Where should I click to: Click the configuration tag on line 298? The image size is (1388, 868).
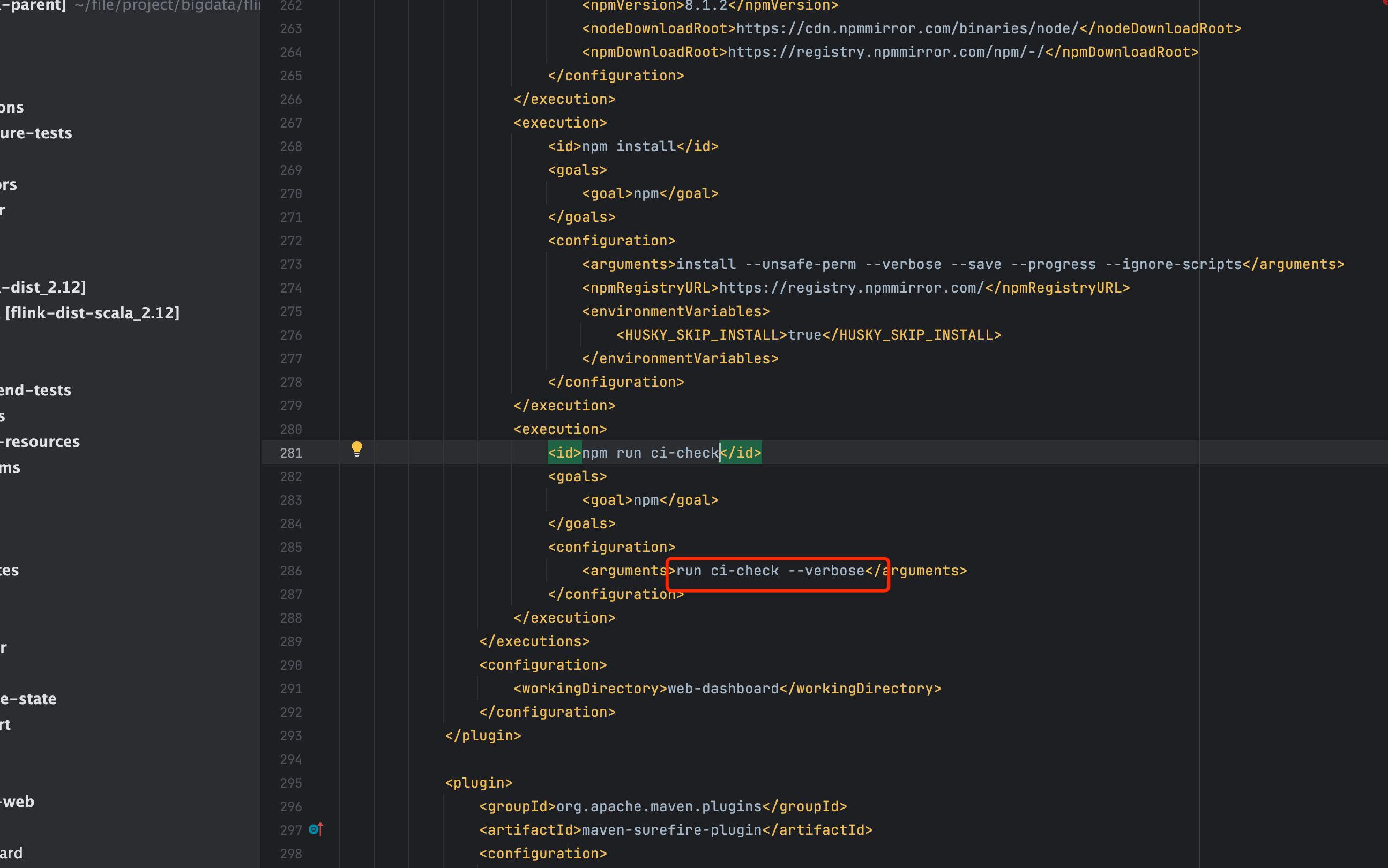click(x=543, y=854)
